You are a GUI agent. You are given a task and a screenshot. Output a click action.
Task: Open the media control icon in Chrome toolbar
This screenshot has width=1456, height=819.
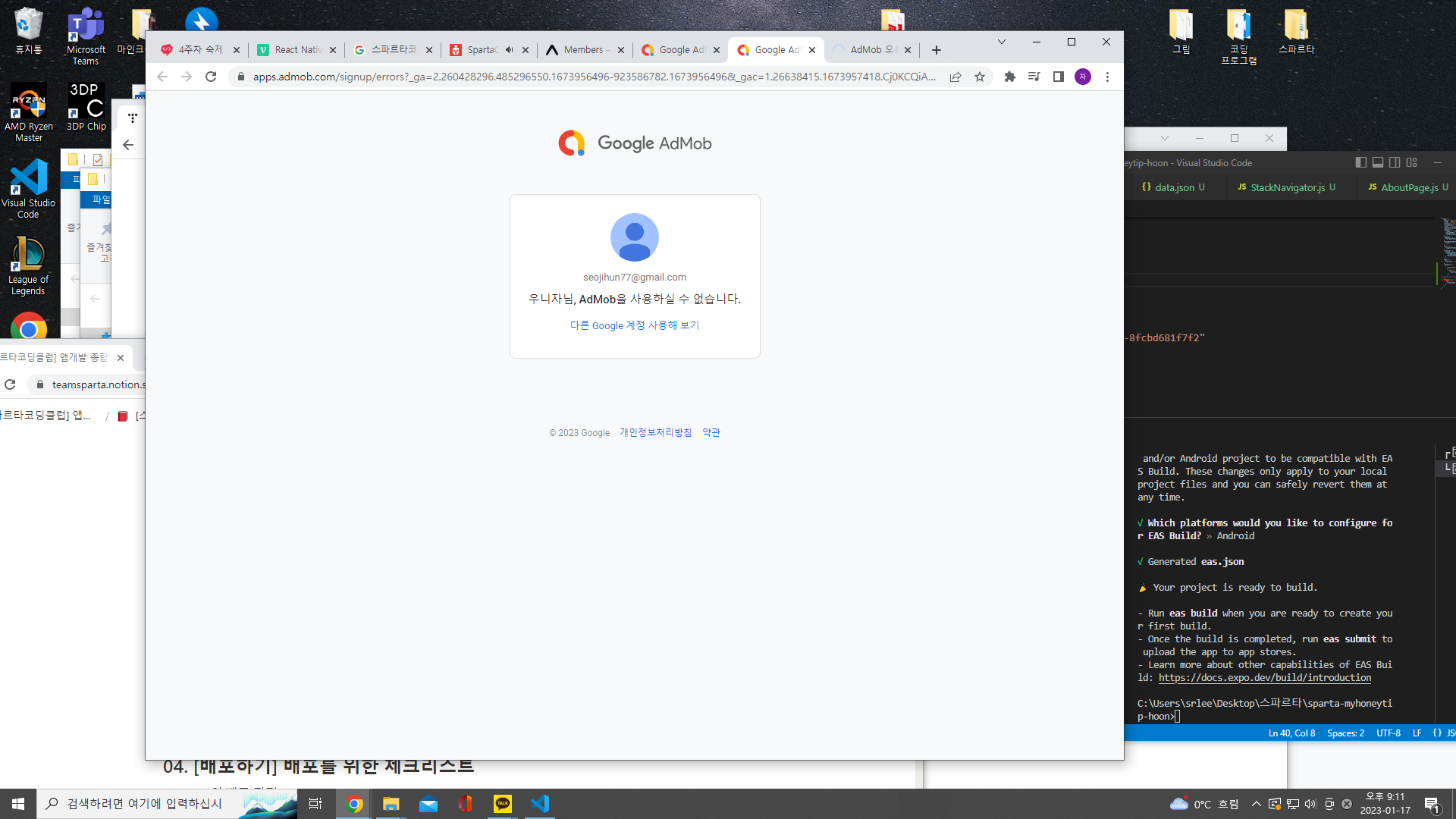[x=1034, y=77]
